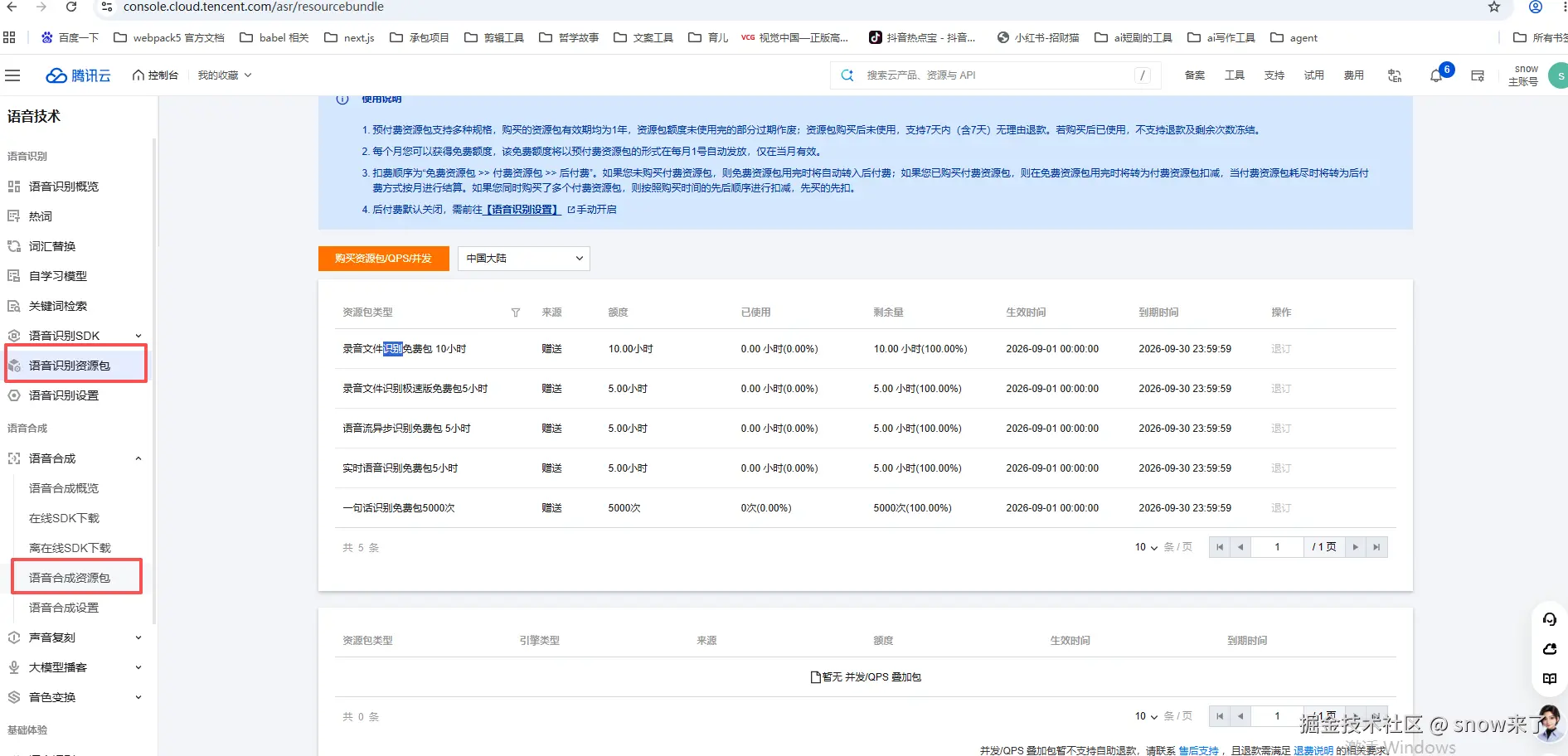The height and width of the screenshot is (756, 1568).
Task: Go to previous page in first table
Action: [1240, 547]
